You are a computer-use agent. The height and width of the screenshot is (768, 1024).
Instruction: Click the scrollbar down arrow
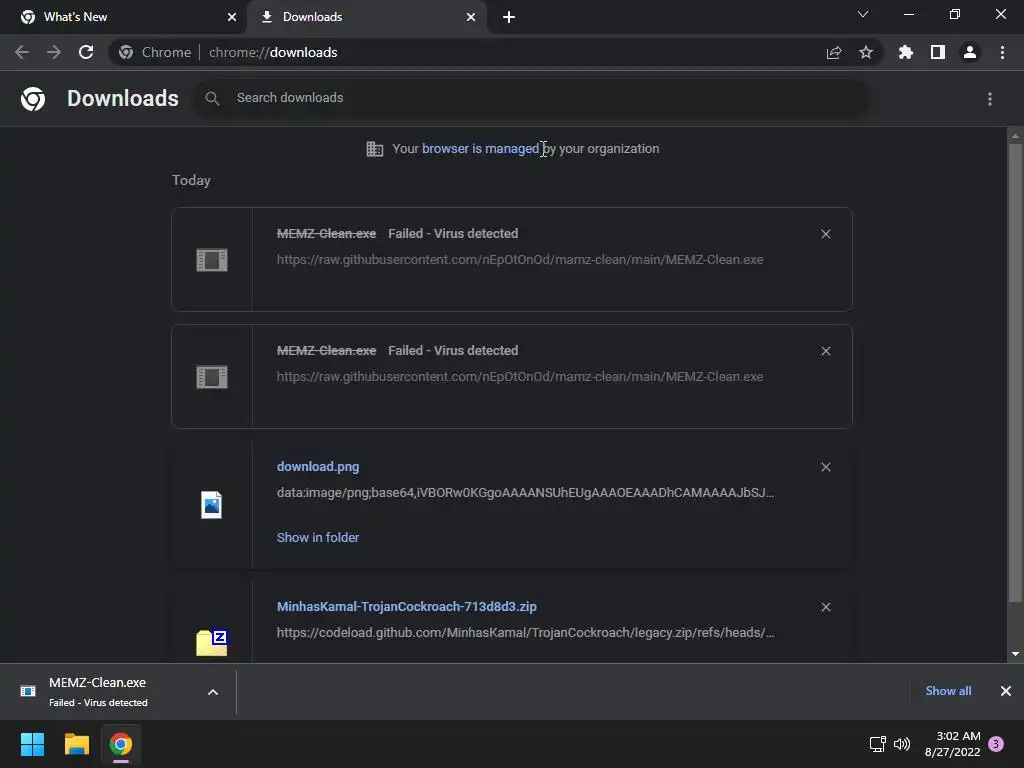tap(1015, 654)
